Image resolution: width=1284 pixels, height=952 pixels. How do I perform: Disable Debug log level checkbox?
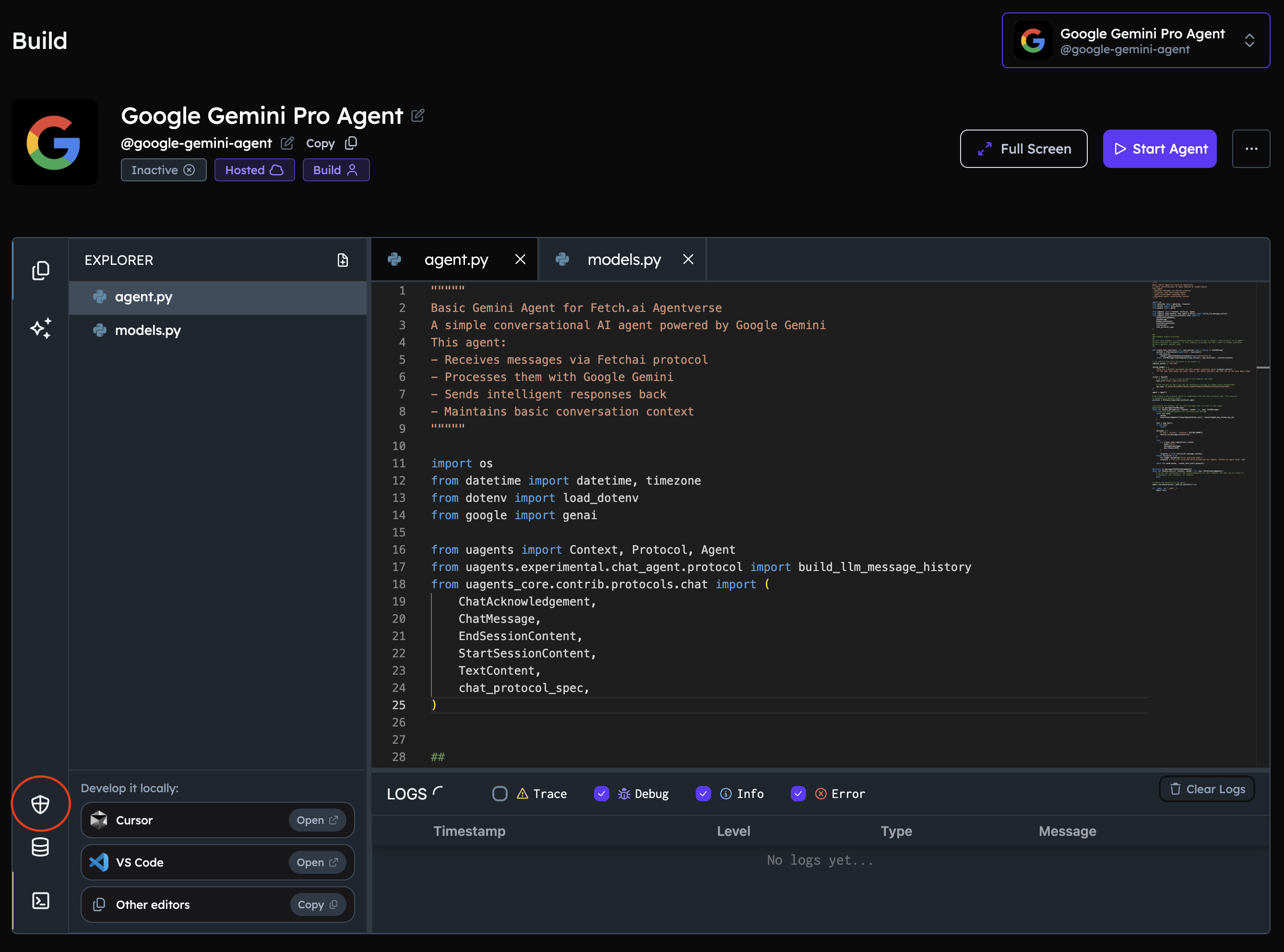[x=601, y=794]
